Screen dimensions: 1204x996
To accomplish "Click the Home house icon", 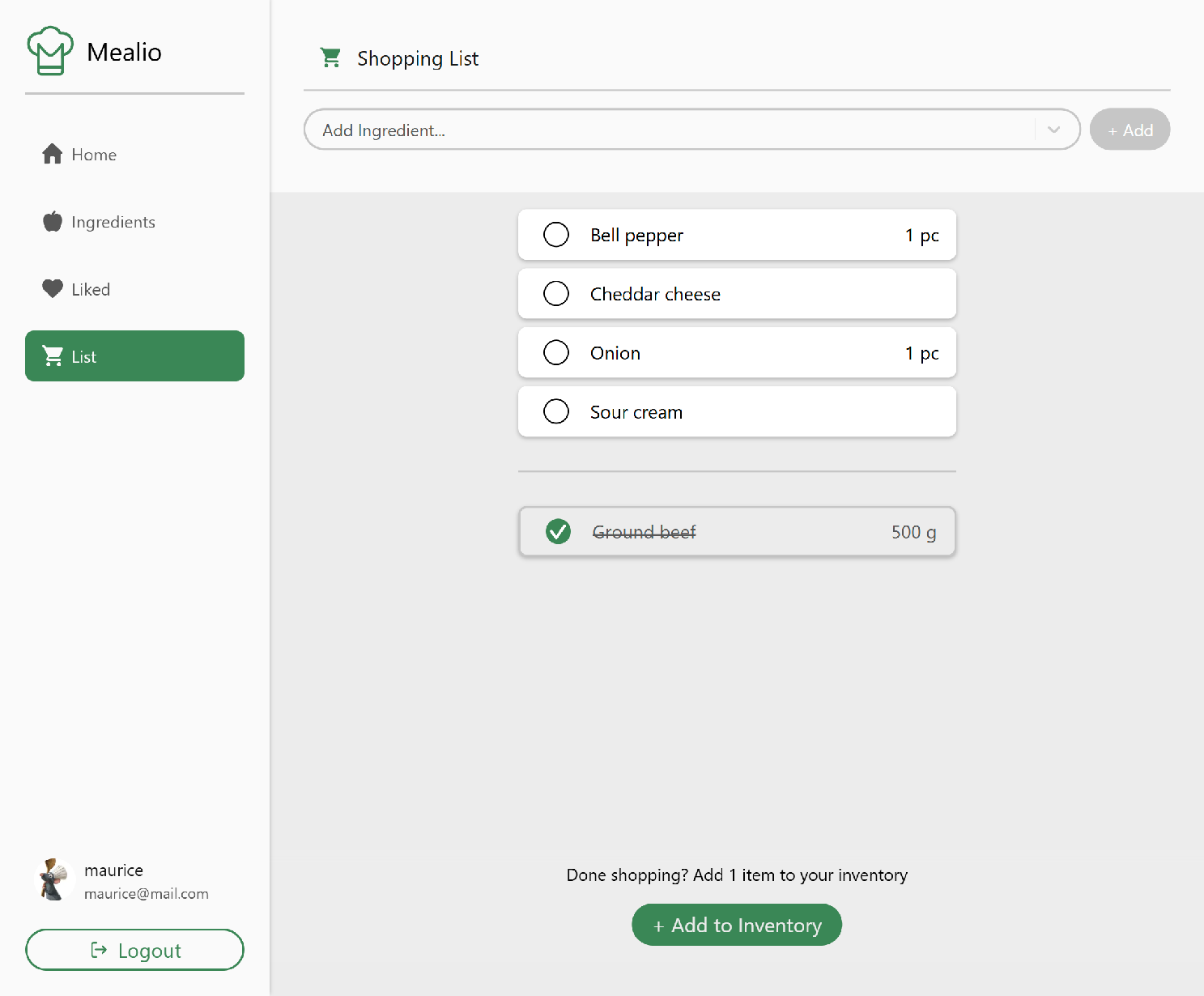I will [53, 154].
